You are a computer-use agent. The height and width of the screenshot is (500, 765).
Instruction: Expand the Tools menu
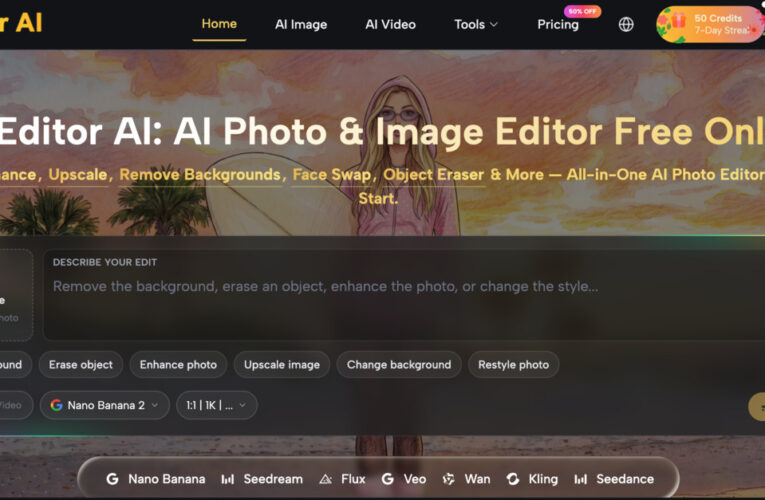point(476,24)
